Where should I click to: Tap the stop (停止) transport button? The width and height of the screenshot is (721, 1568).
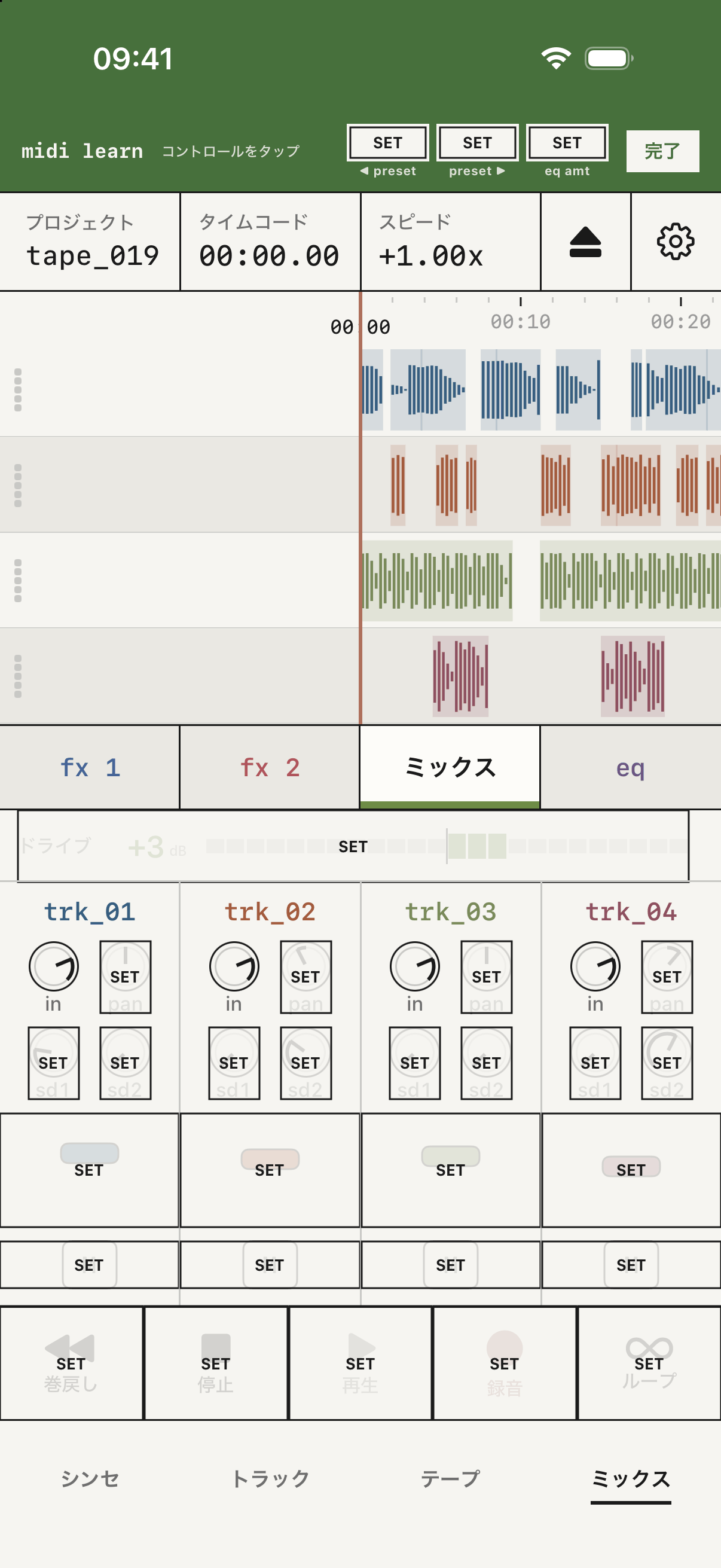click(x=215, y=1363)
